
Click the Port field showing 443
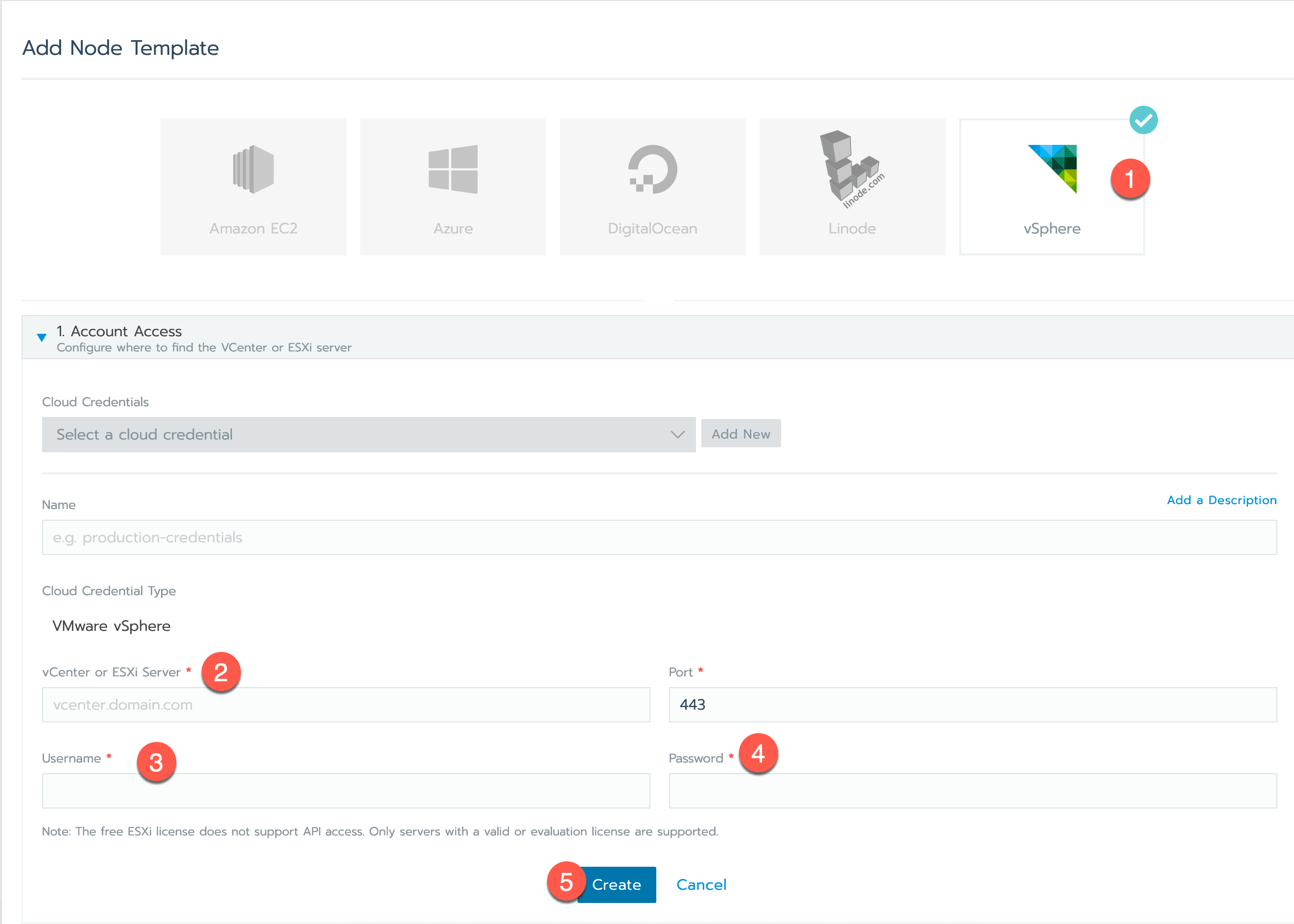click(973, 704)
